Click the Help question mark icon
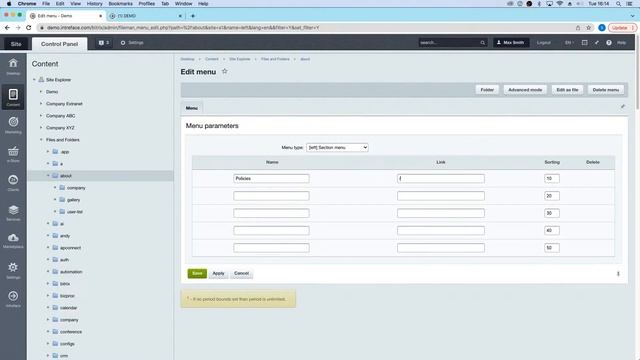Image resolution: width=640 pixels, height=360 pixels. pyautogui.click(x=609, y=42)
